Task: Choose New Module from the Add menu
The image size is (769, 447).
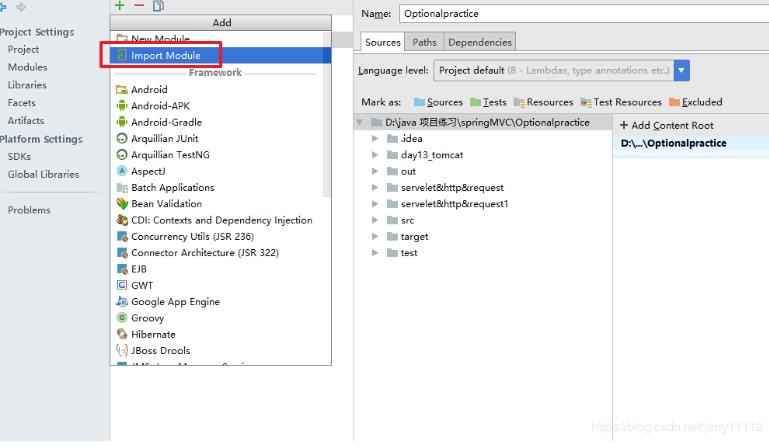Action: point(221,39)
